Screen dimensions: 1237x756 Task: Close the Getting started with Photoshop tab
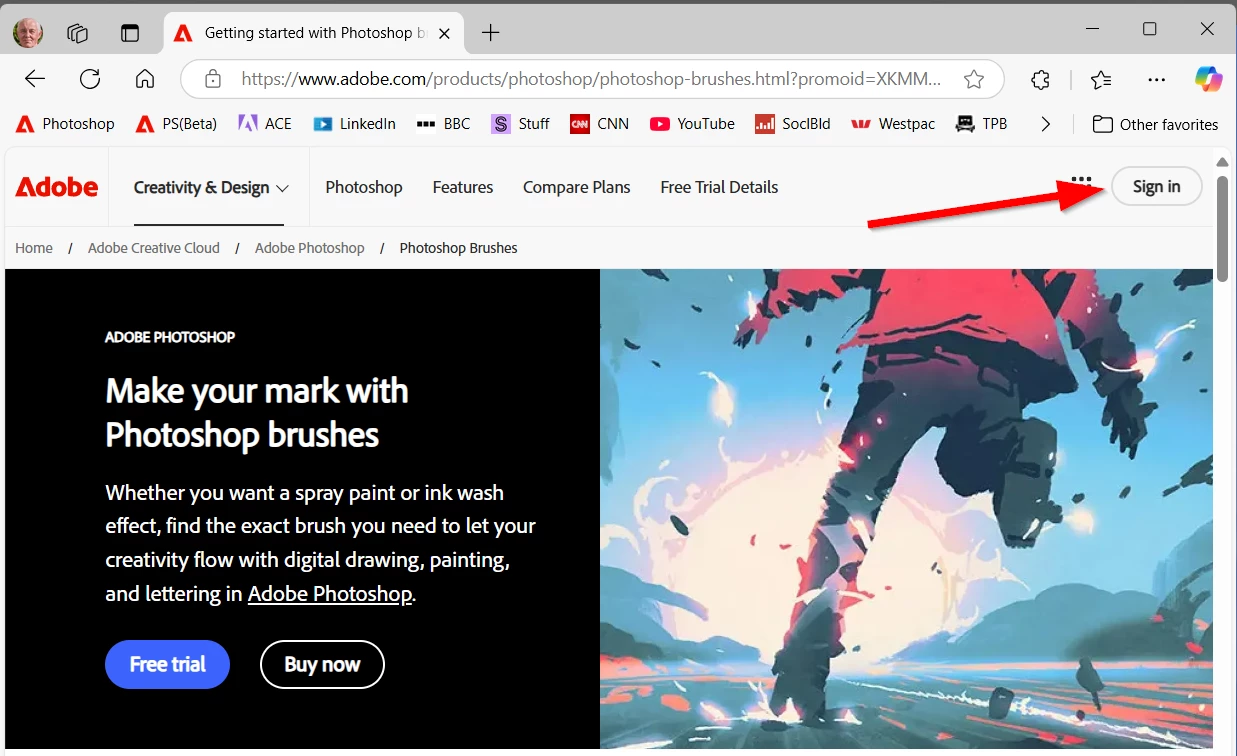point(445,33)
